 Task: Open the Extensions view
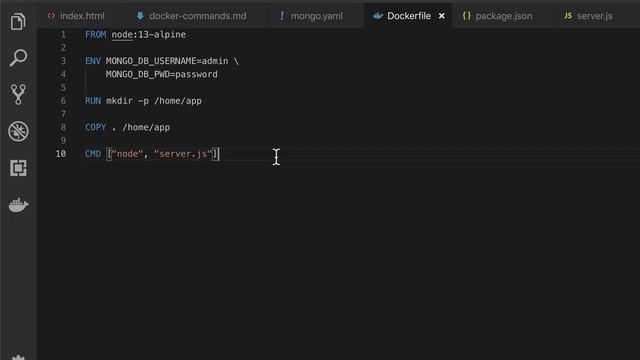tap(18, 168)
